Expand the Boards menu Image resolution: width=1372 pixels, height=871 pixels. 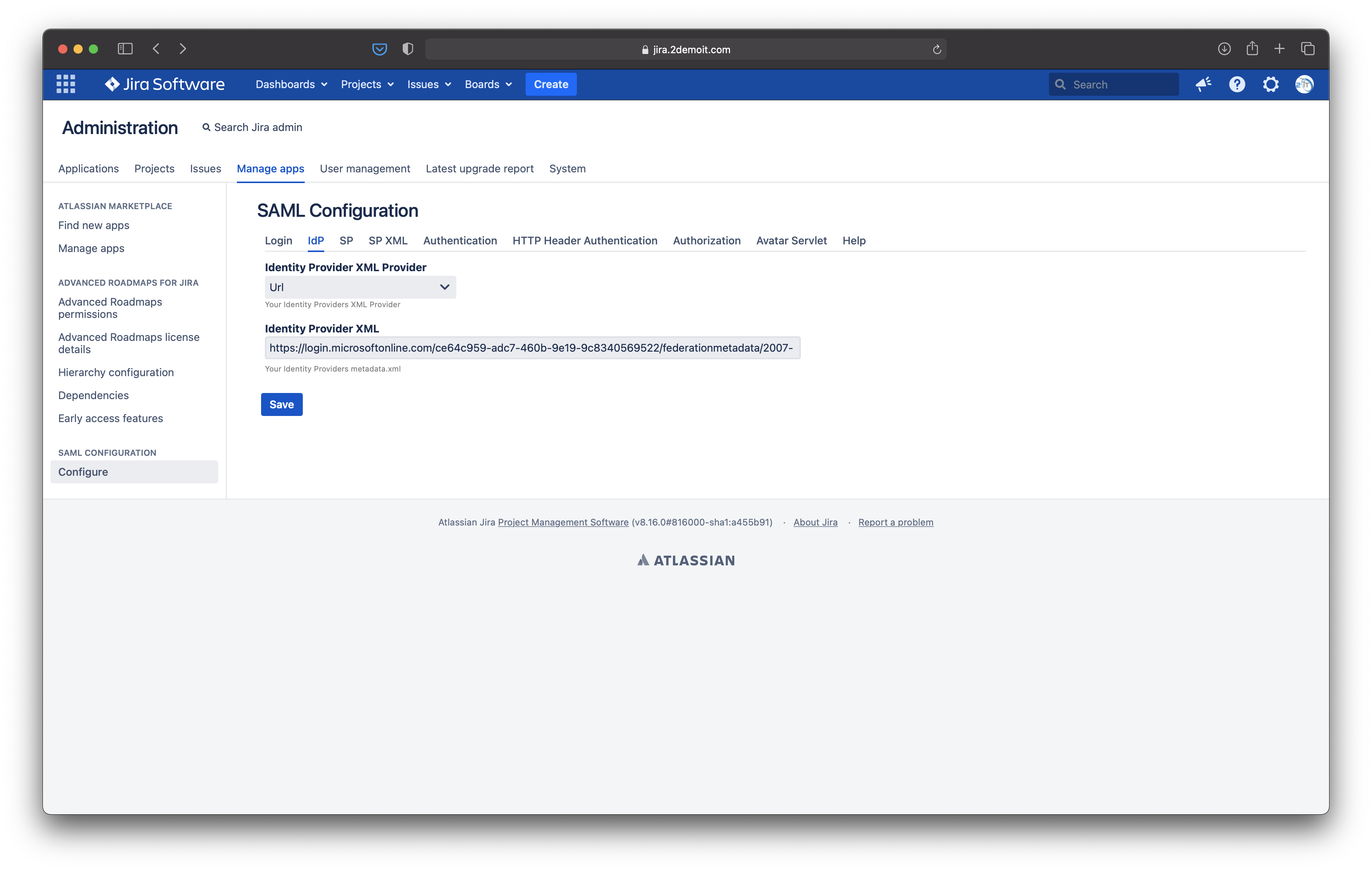[x=488, y=84]
